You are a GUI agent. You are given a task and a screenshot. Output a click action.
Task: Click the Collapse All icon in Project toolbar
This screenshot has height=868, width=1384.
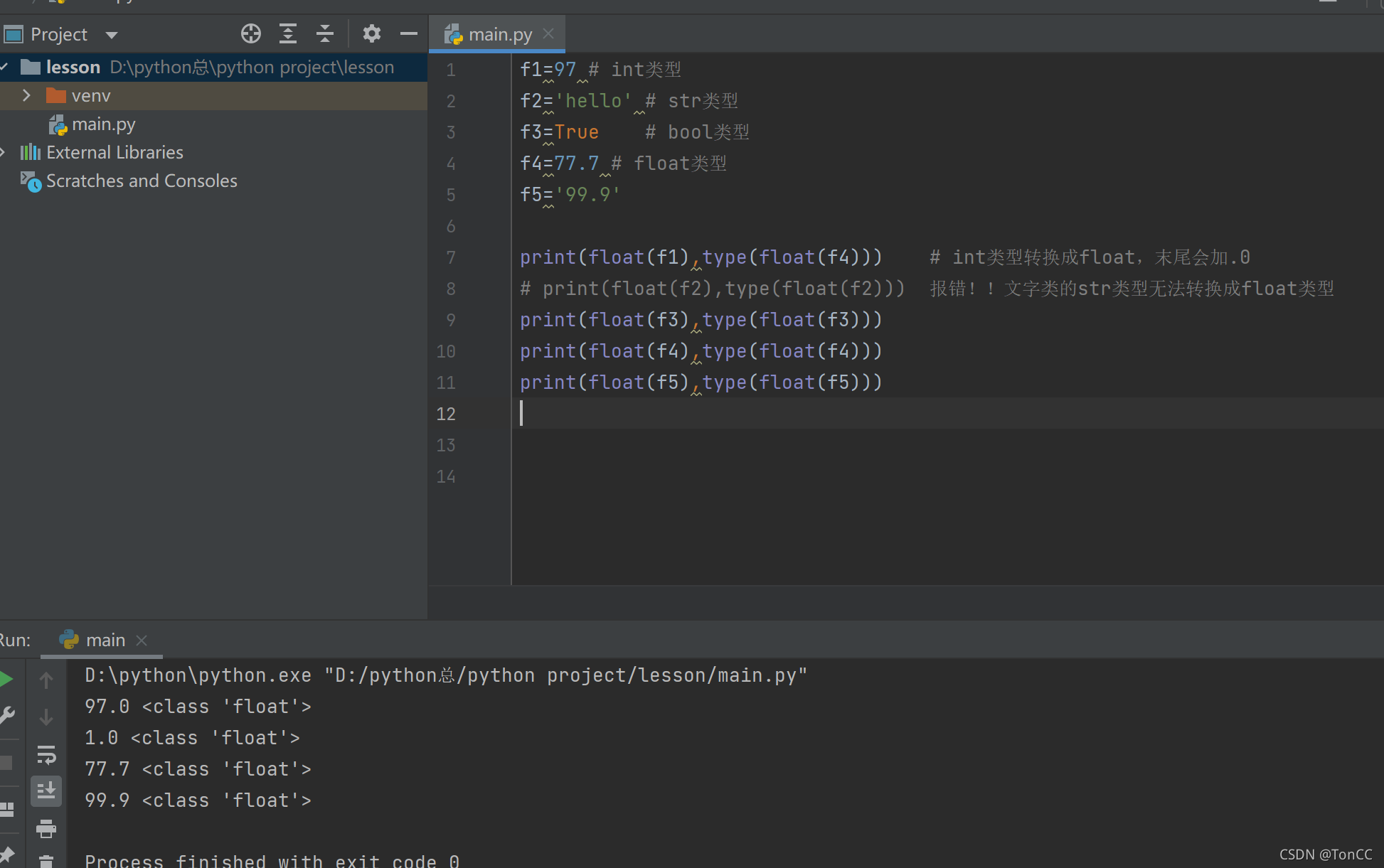click(x=324, y=33)
